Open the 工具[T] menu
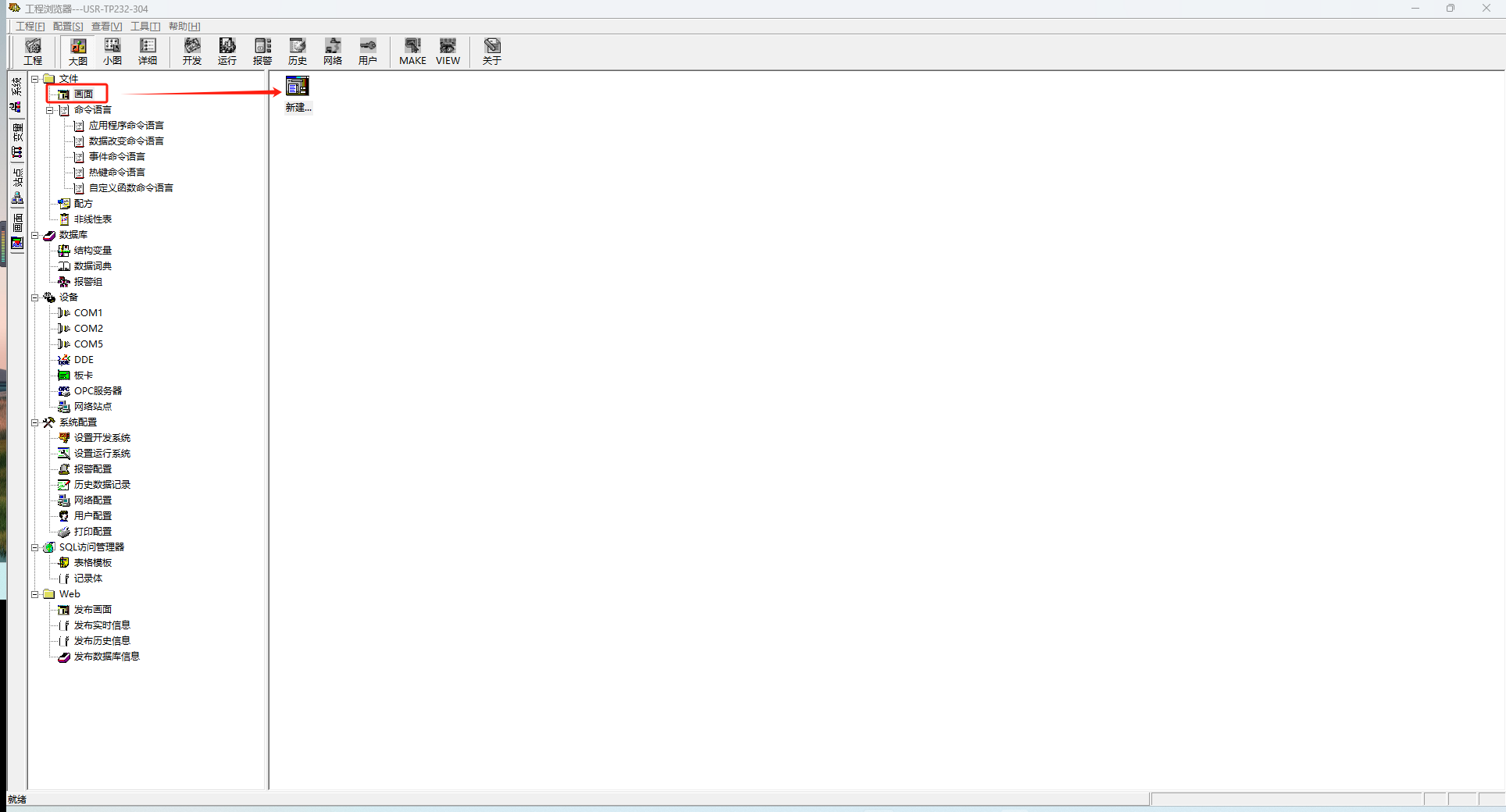 (x=145, y=27)
